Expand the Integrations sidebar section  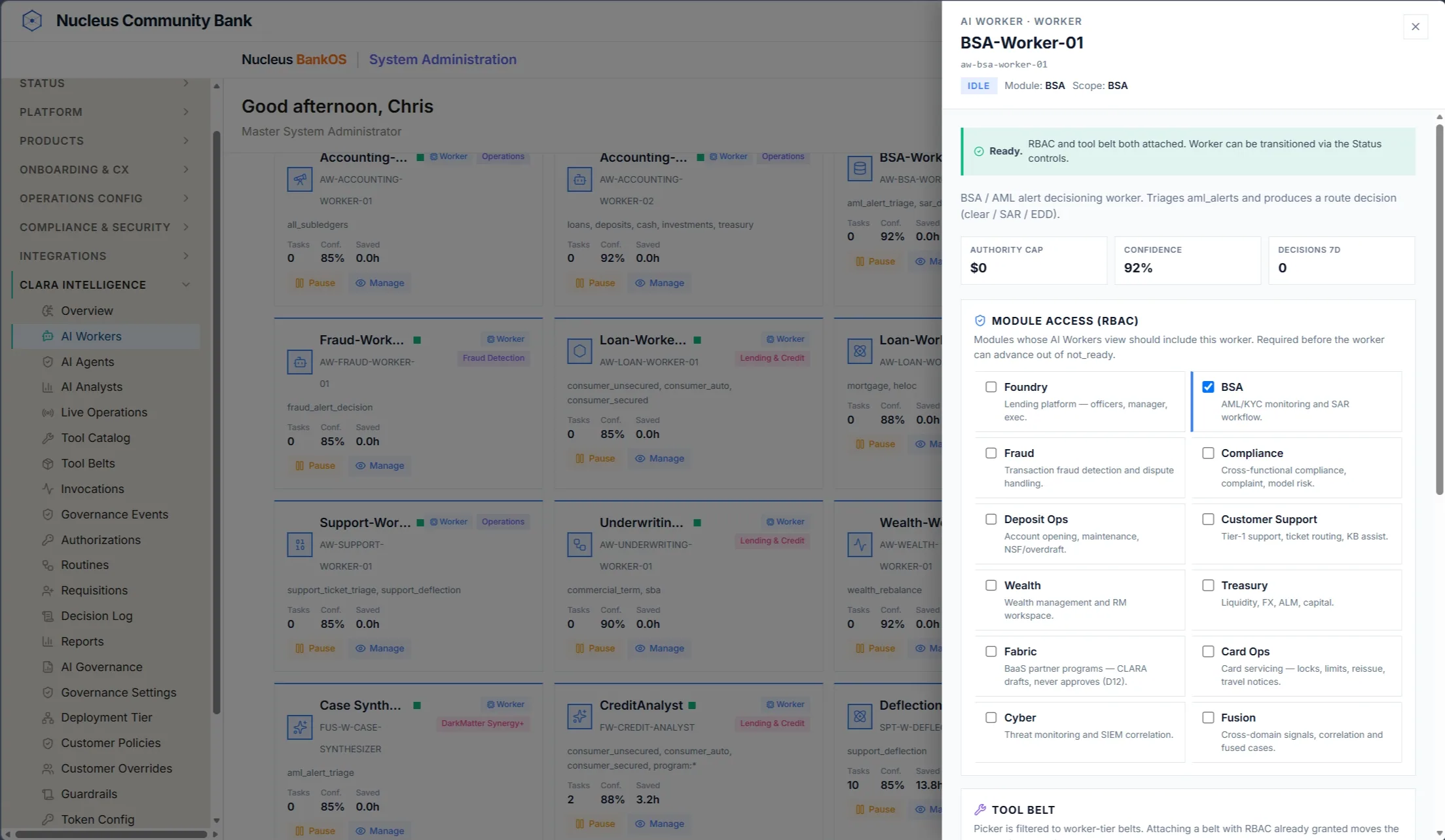(x=105, y=256)
